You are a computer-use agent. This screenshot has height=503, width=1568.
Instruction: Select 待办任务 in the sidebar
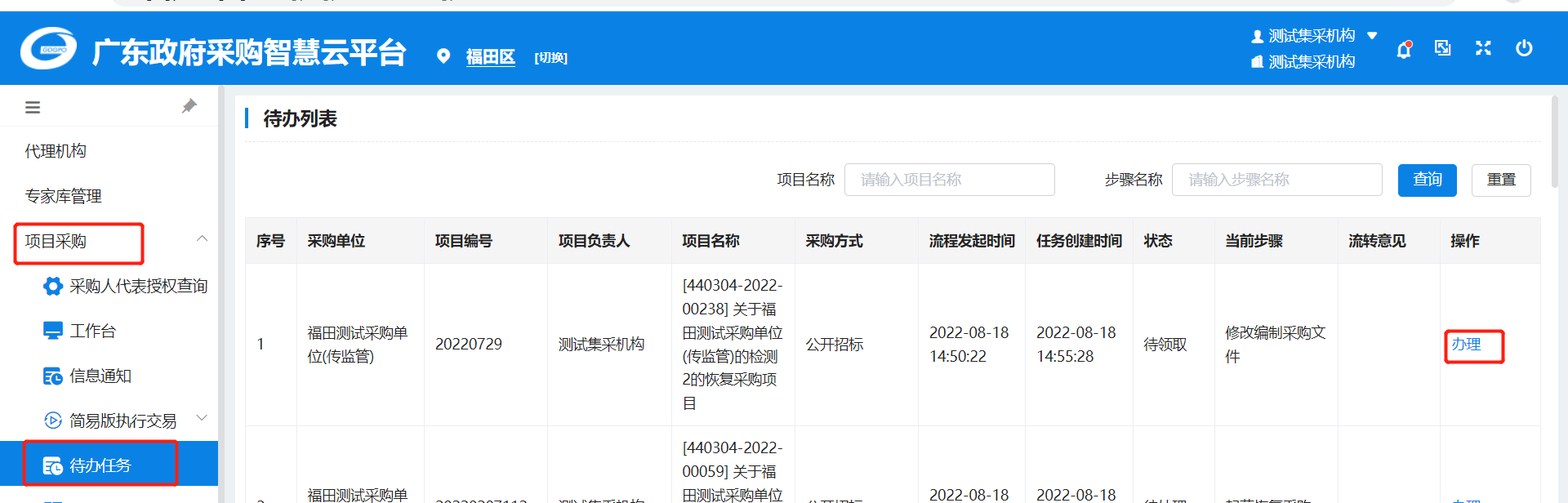coord(100,465)
